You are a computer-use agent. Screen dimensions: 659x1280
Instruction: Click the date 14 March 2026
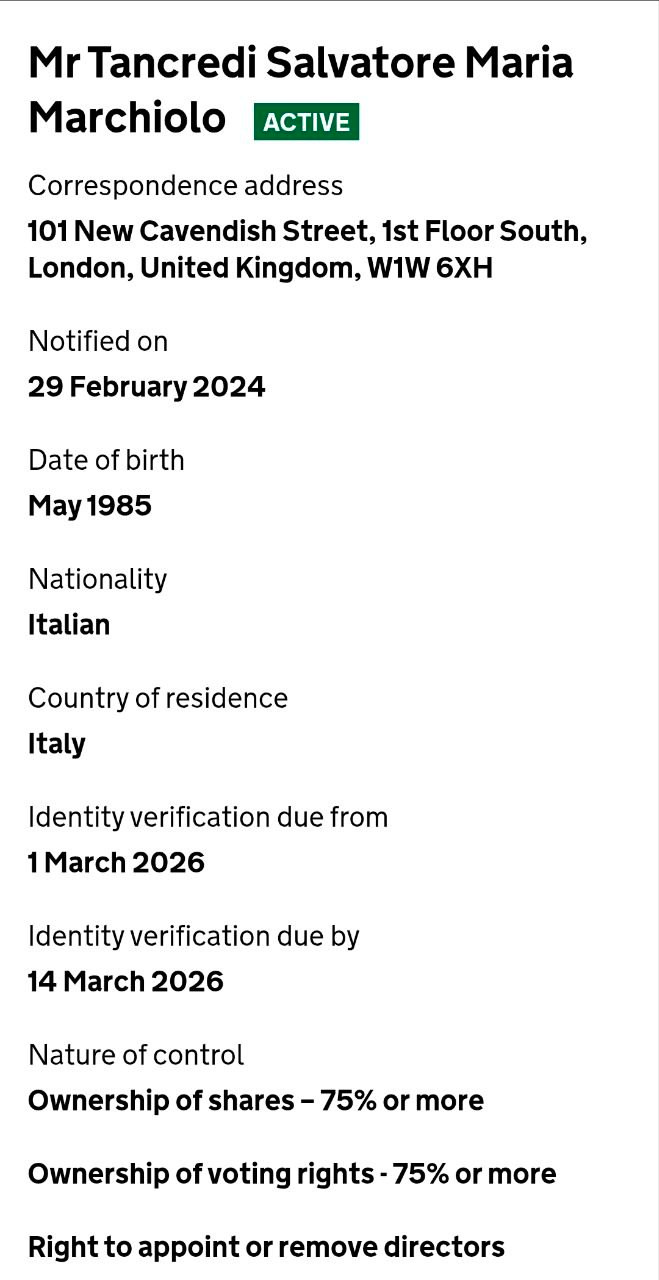tap(126, 982)
